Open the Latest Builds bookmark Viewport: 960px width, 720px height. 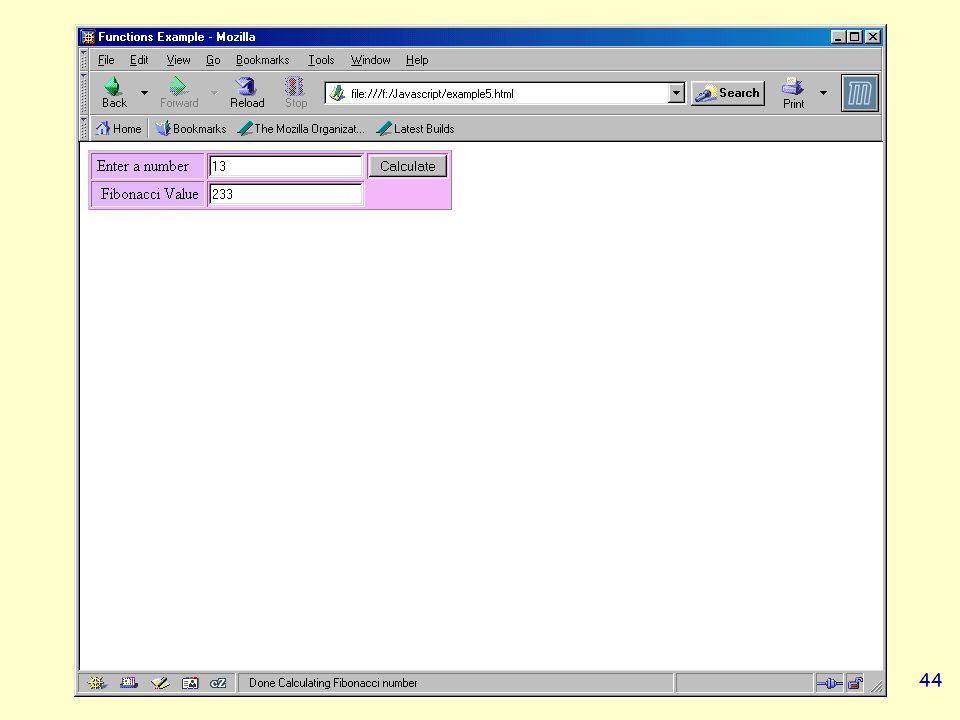pyautogui.click(x=416, y=129)
